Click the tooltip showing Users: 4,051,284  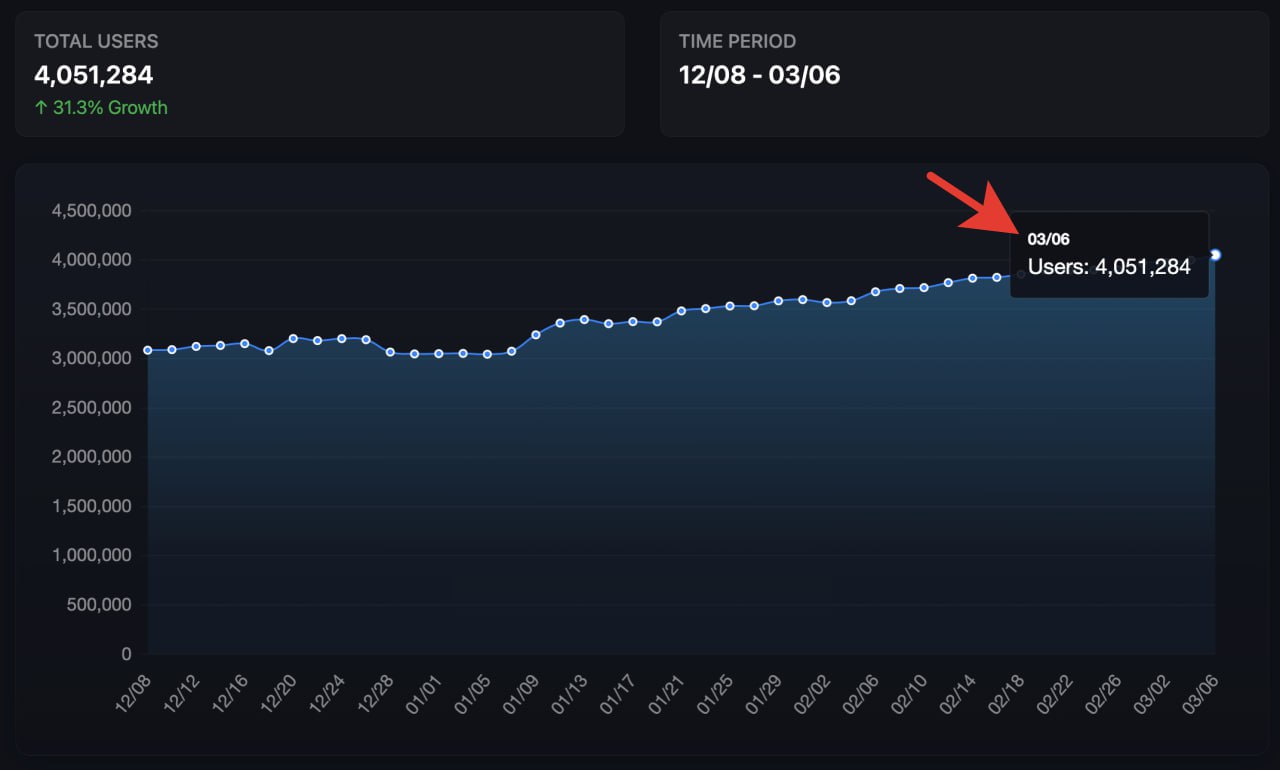click(x=1109, y=266)
